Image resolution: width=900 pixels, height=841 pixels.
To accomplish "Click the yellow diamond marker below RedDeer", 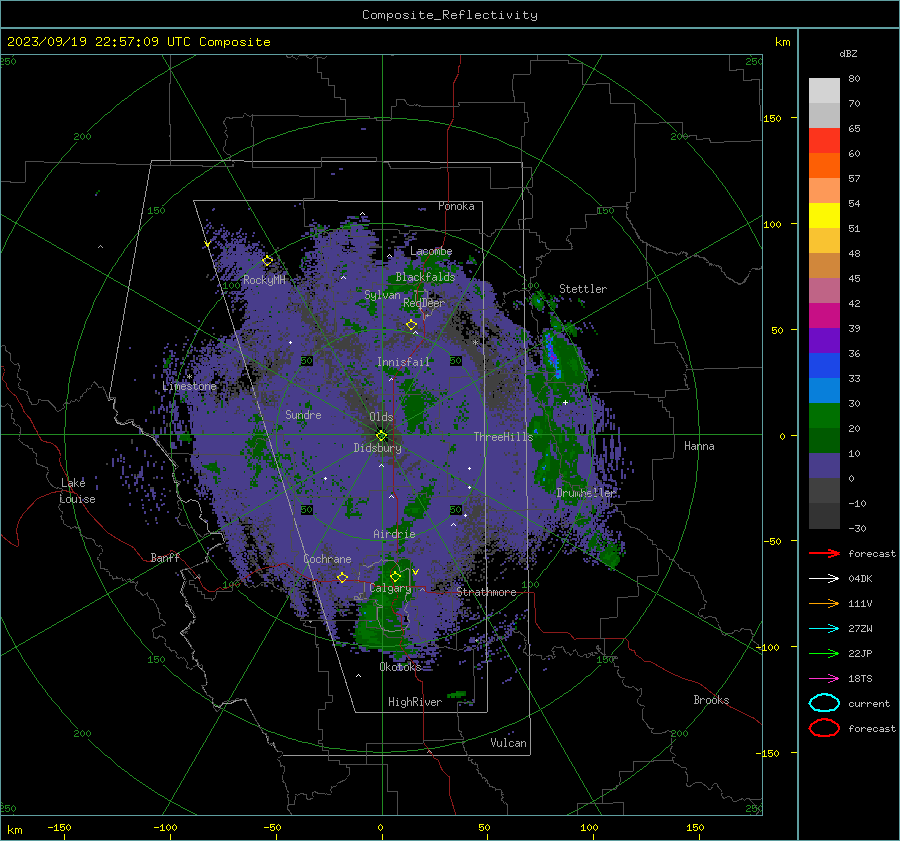I will pos(412,325).
